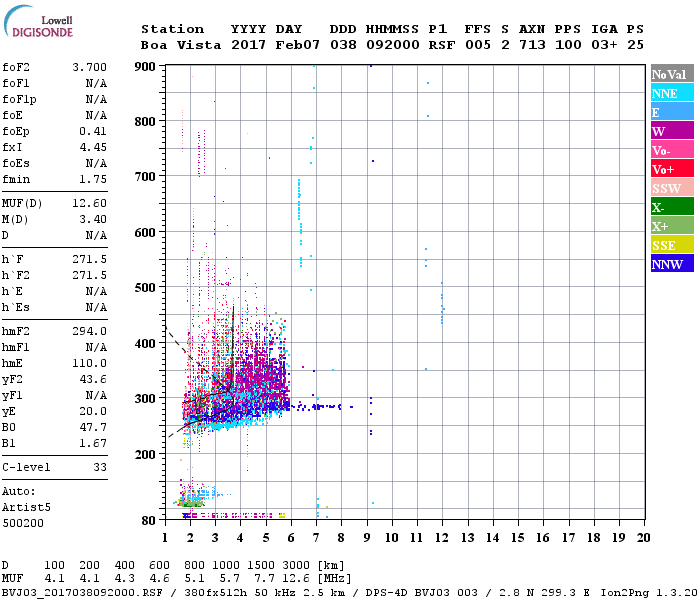The height and width of the screenshot is (600, 700).
Task: Click the year 2017 in header
Action: (x=248, y=45)
